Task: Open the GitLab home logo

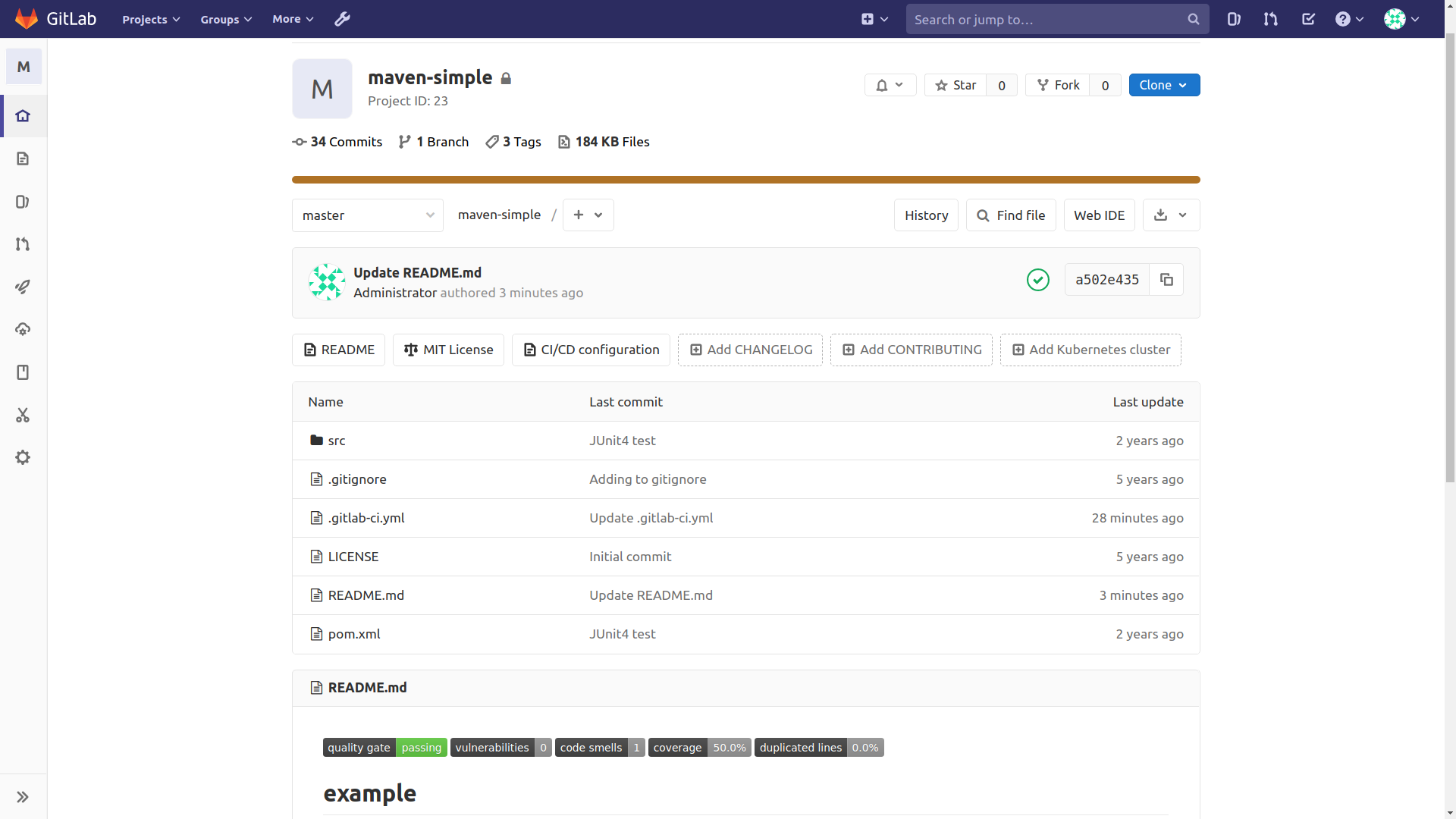Action: pyautogui.click(x=55, y=19)
